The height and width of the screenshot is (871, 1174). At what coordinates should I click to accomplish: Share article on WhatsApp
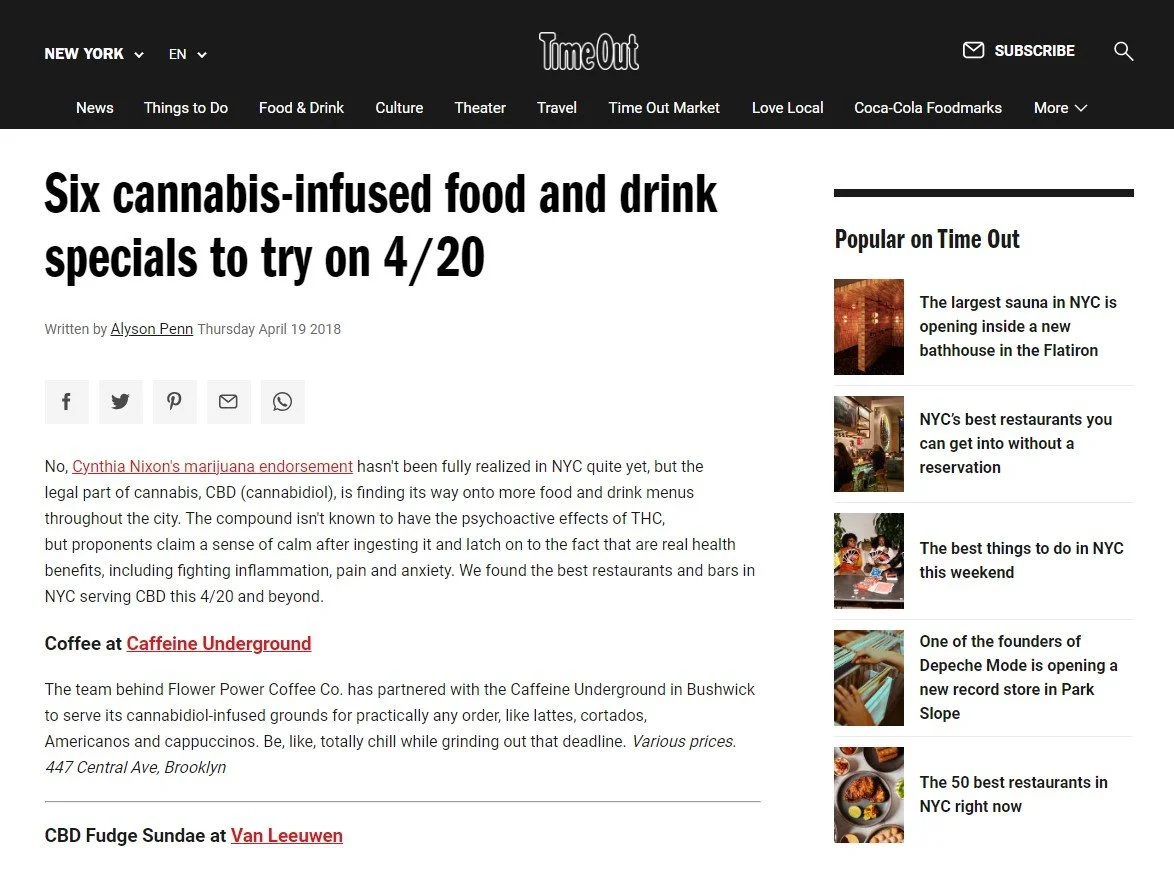[282, 402]
